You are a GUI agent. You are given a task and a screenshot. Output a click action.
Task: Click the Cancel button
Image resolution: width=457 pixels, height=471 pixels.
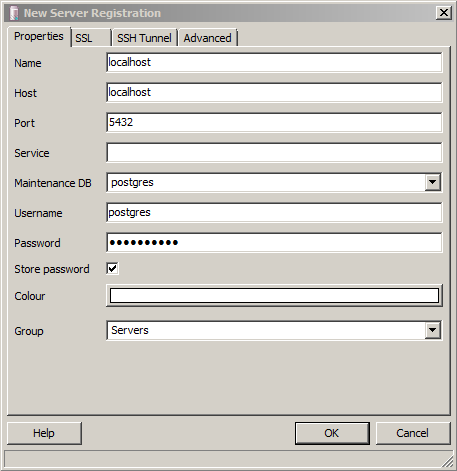[413, 433]
